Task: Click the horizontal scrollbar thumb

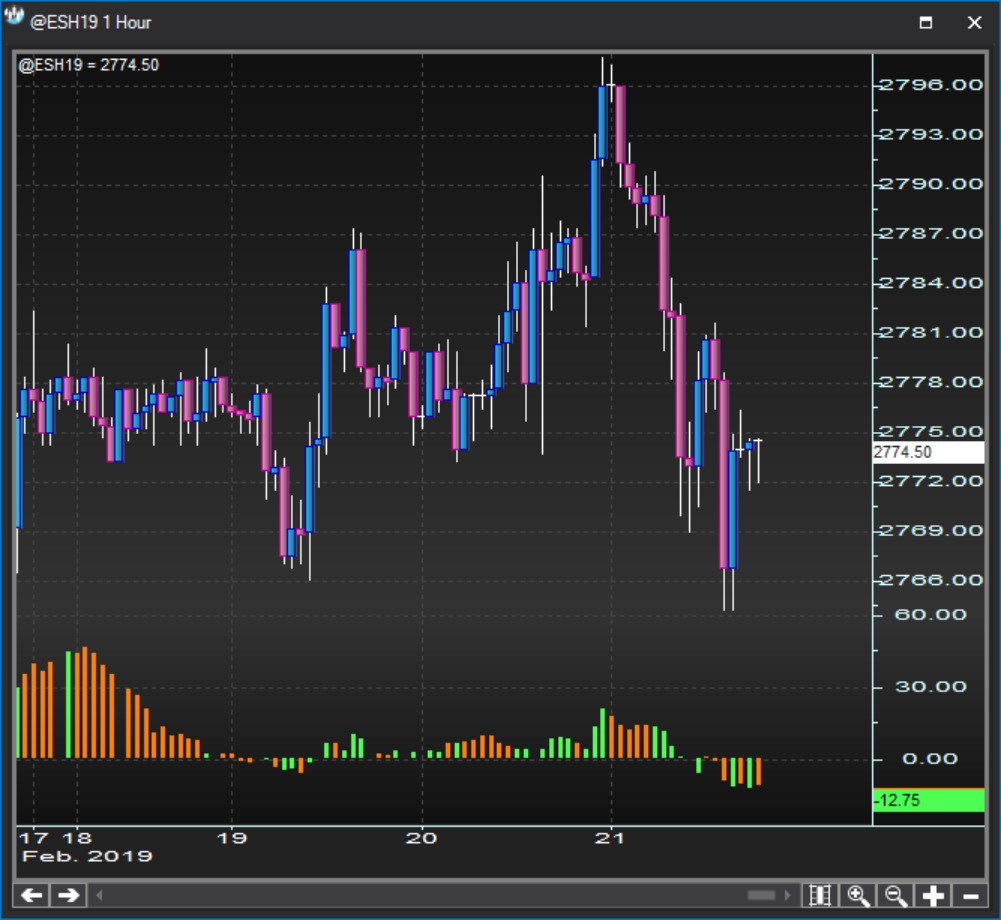Action: pos(761,895)
